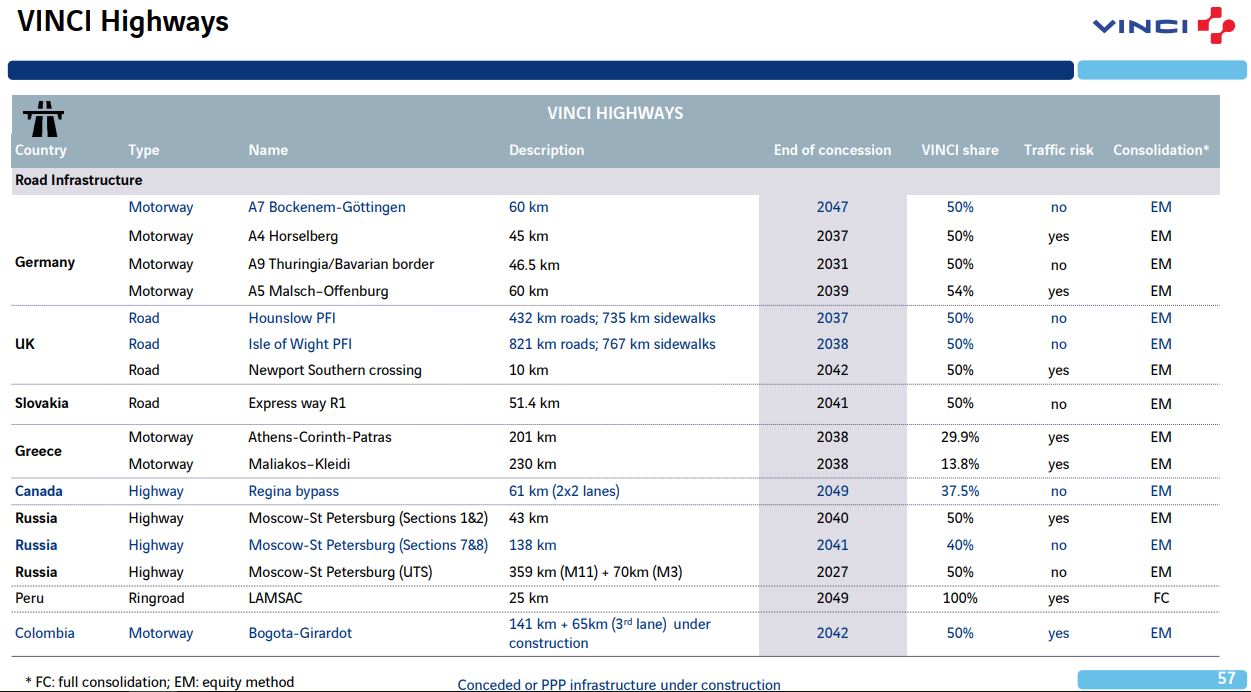Click the Type column header
Screen dimensions: 1251x692
coord(144,150)
